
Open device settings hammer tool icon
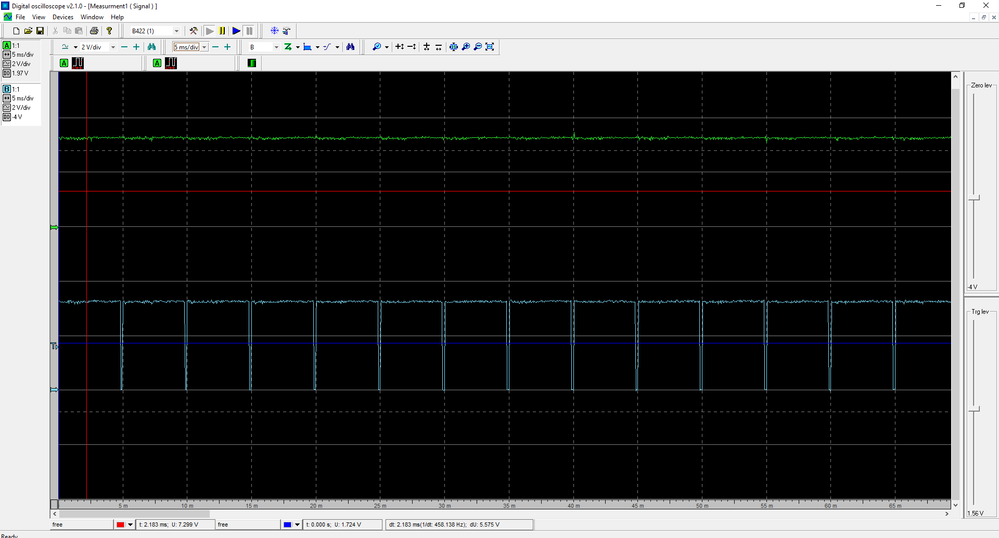point(194,31)
